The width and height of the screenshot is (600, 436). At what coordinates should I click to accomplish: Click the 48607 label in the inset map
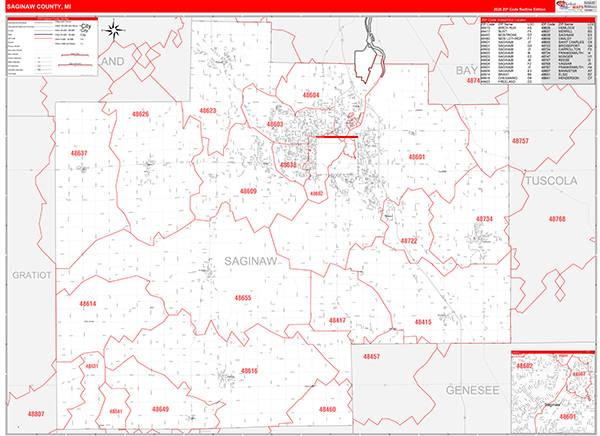pos(579,374)
